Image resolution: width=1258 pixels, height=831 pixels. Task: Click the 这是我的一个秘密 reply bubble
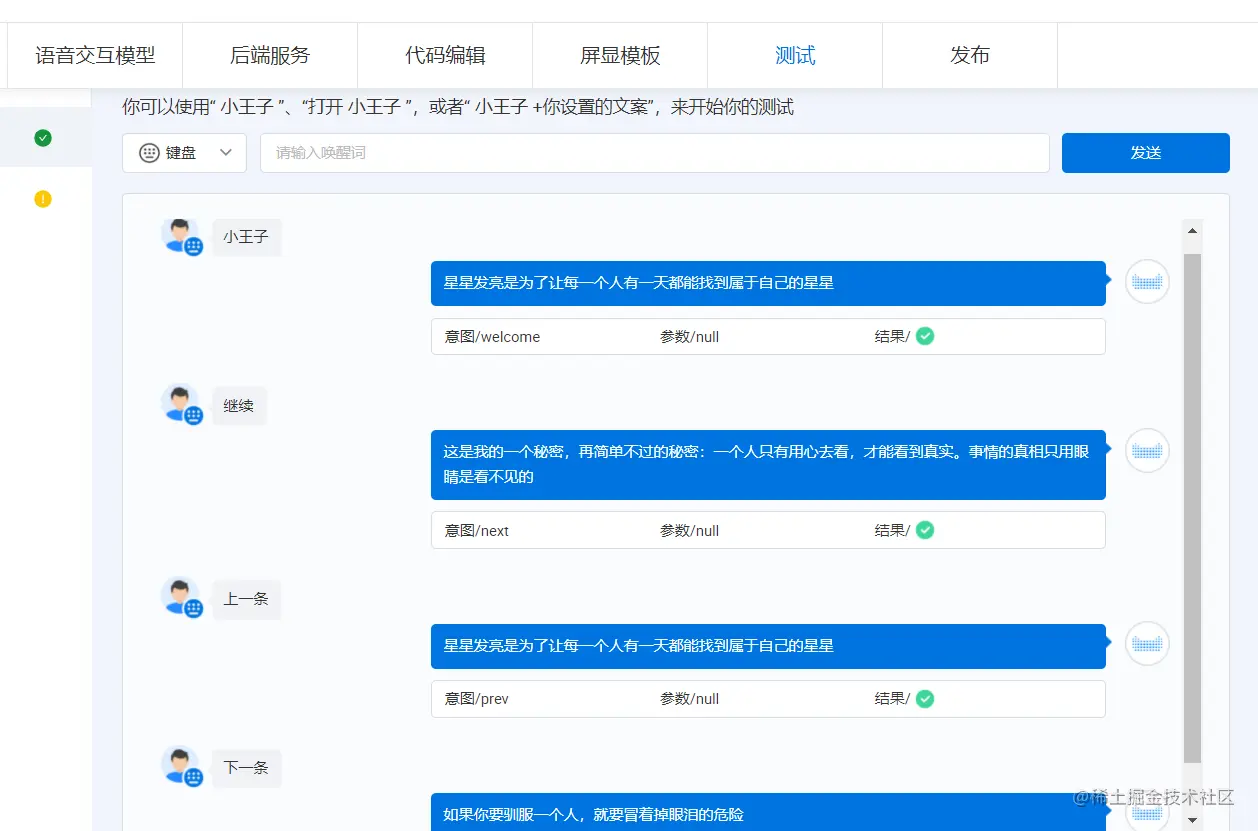768,464
